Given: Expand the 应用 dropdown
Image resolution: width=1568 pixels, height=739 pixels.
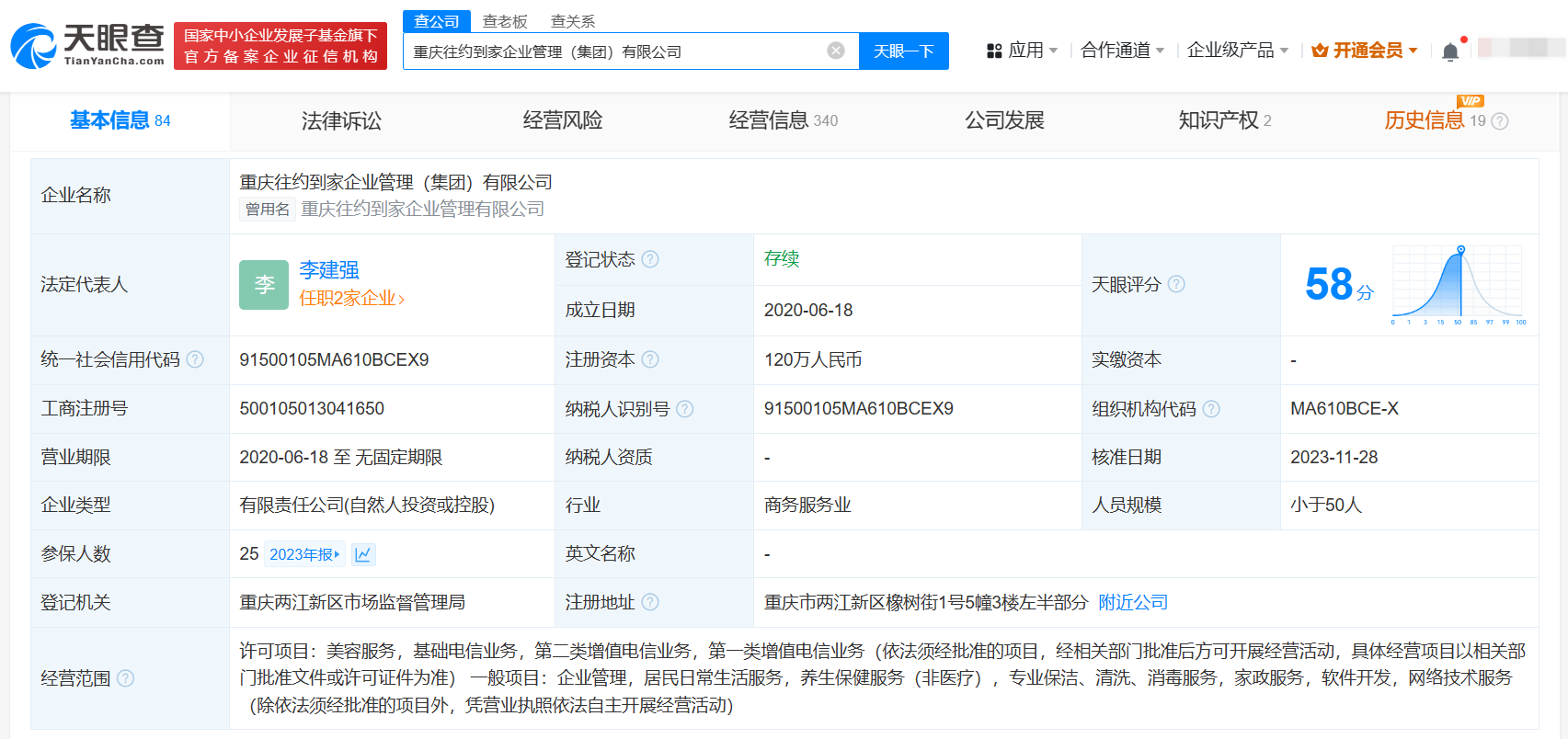Looking at the screenshot, I should [1053, 51].
